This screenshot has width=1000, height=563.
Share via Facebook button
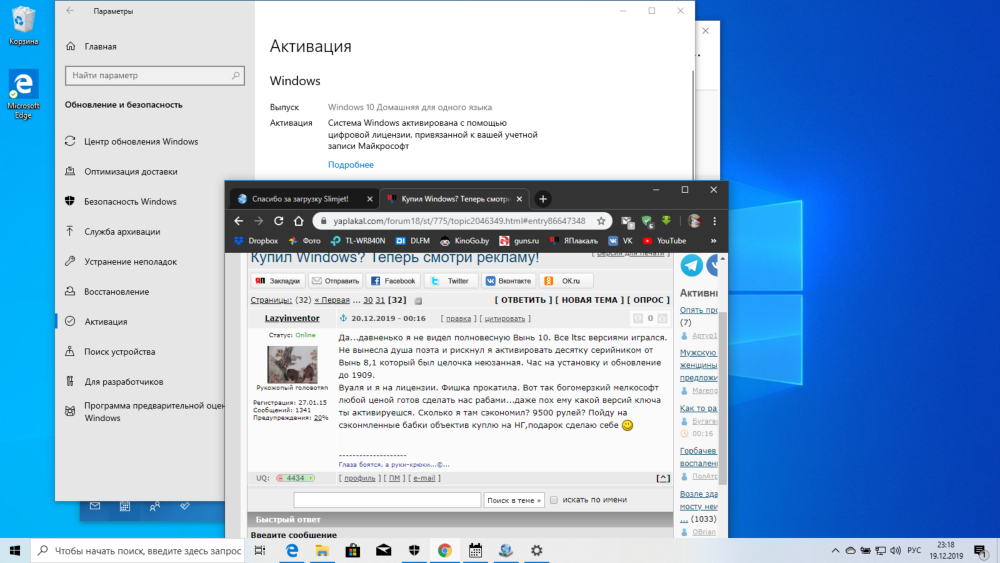(x=393, y=281)
